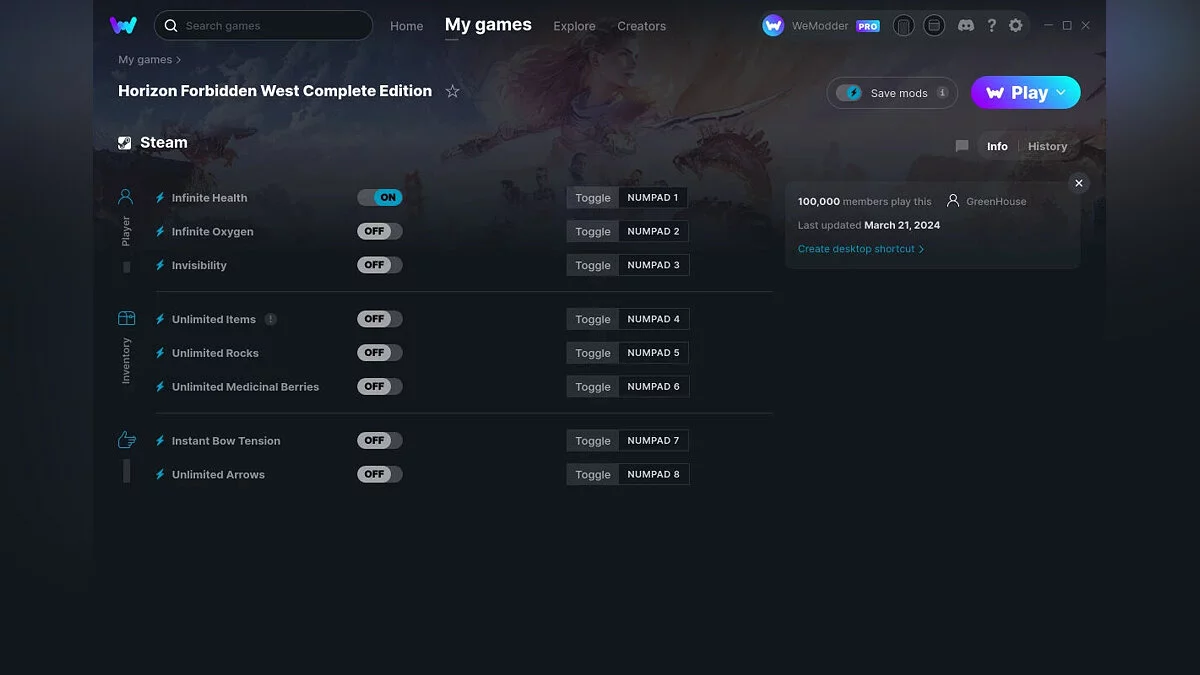The width and height of the screenshot is (1200, 675).
Task: Favorite the game with the star icon
Action: coord(452,91)
